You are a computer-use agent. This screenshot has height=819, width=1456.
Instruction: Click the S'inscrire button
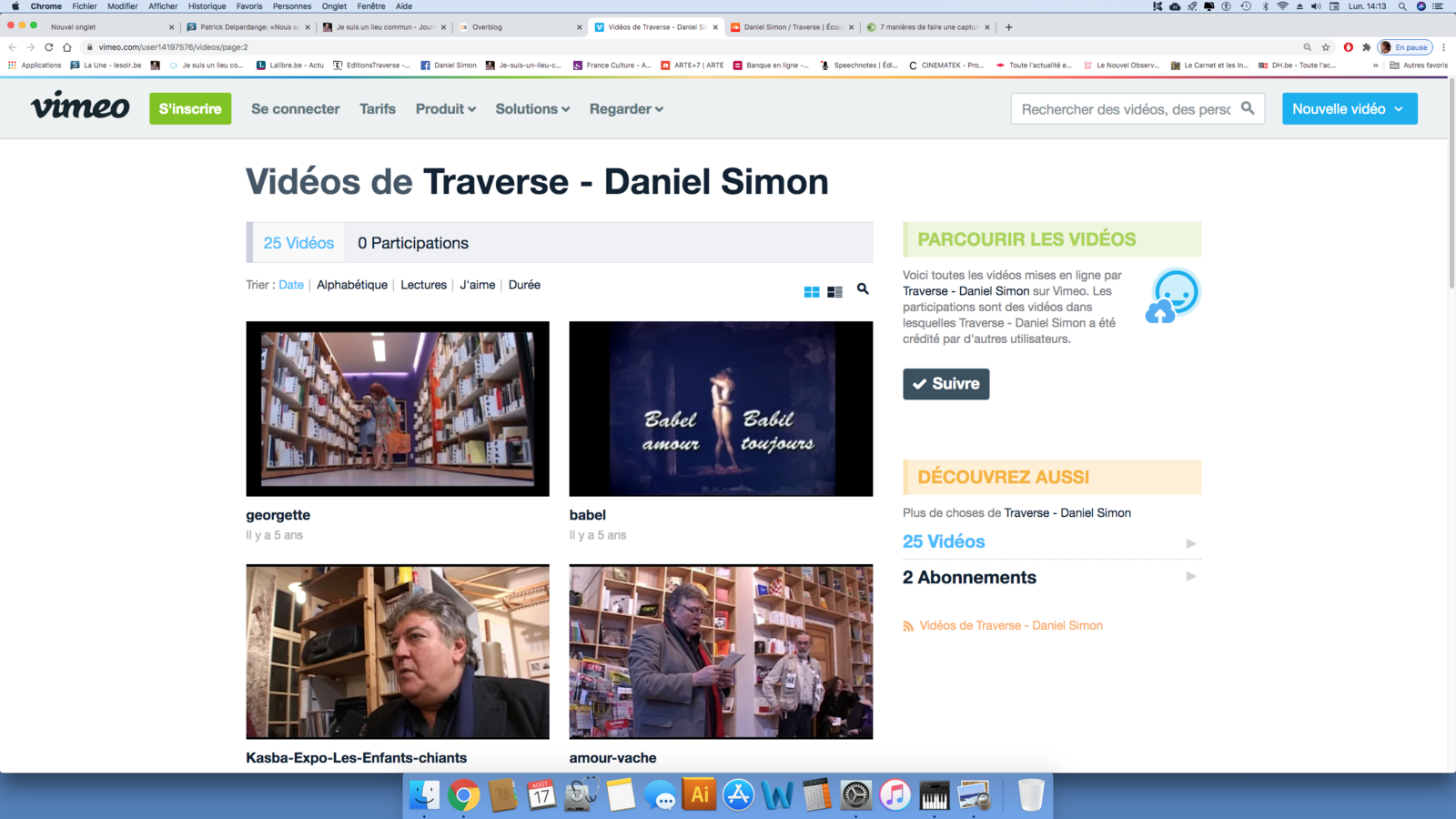coord(190,108)
